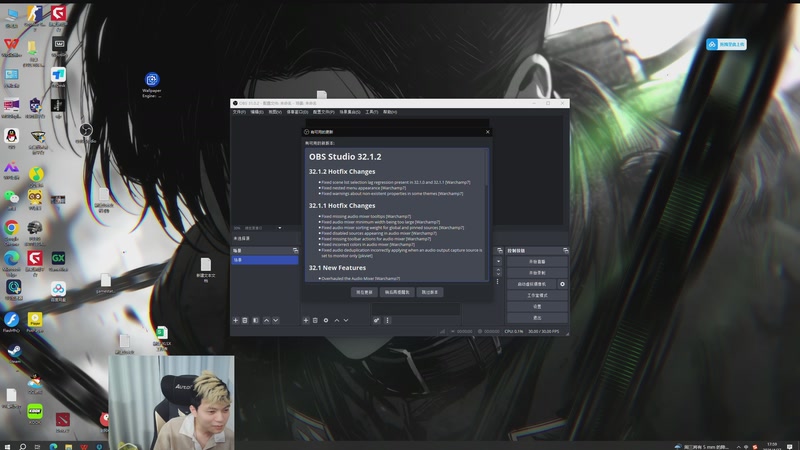
Task: Move source up with Sources toolbar up arrow
Action: click(337, 320)
